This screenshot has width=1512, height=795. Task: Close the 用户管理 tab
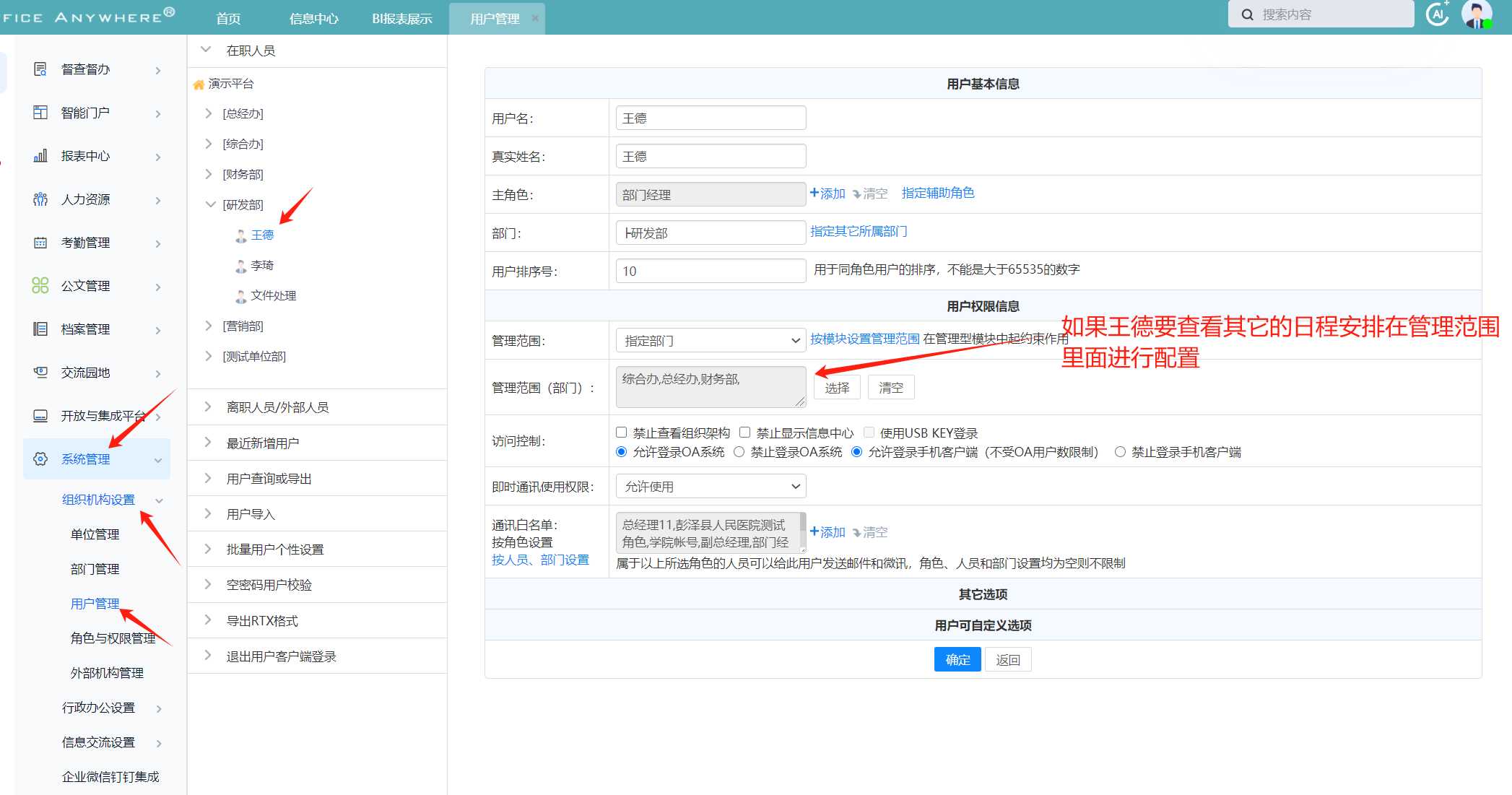[535, 18]
